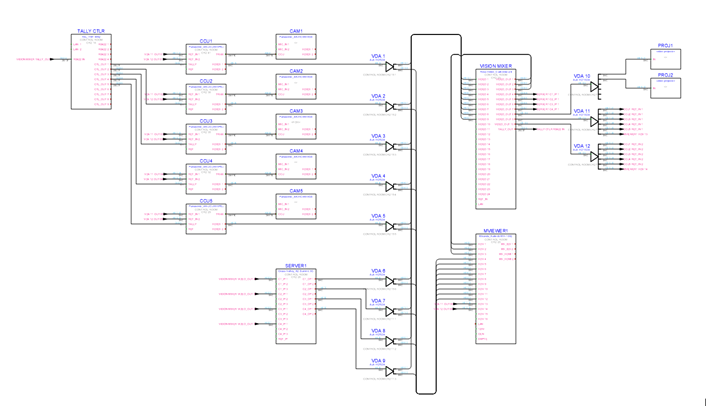Click the VDA 1 amplifier triangle symbol
706x406 pixels.
tap(396, 67)
